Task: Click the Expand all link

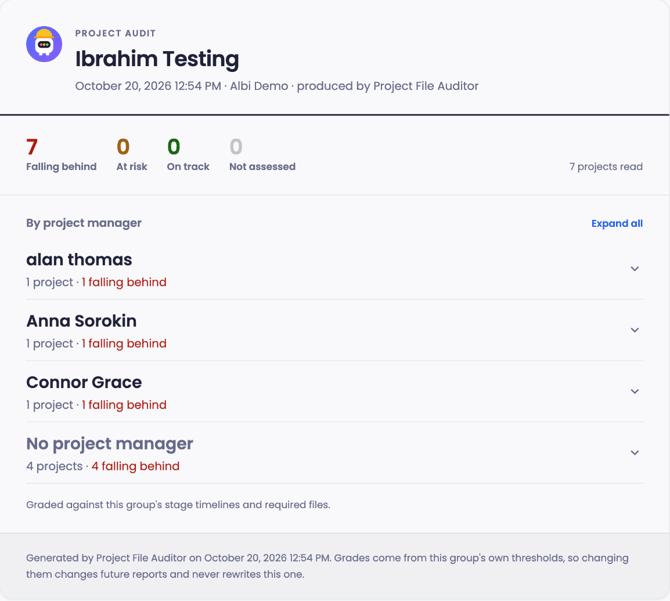Action: (x=617, y=223)
